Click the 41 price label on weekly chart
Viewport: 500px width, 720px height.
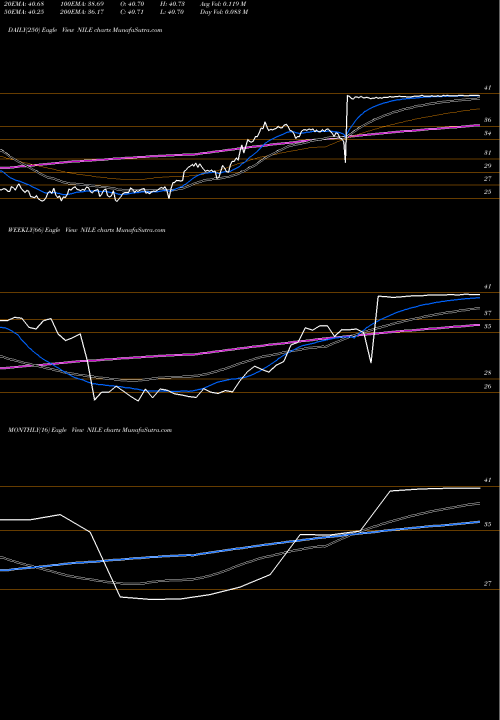488,287
